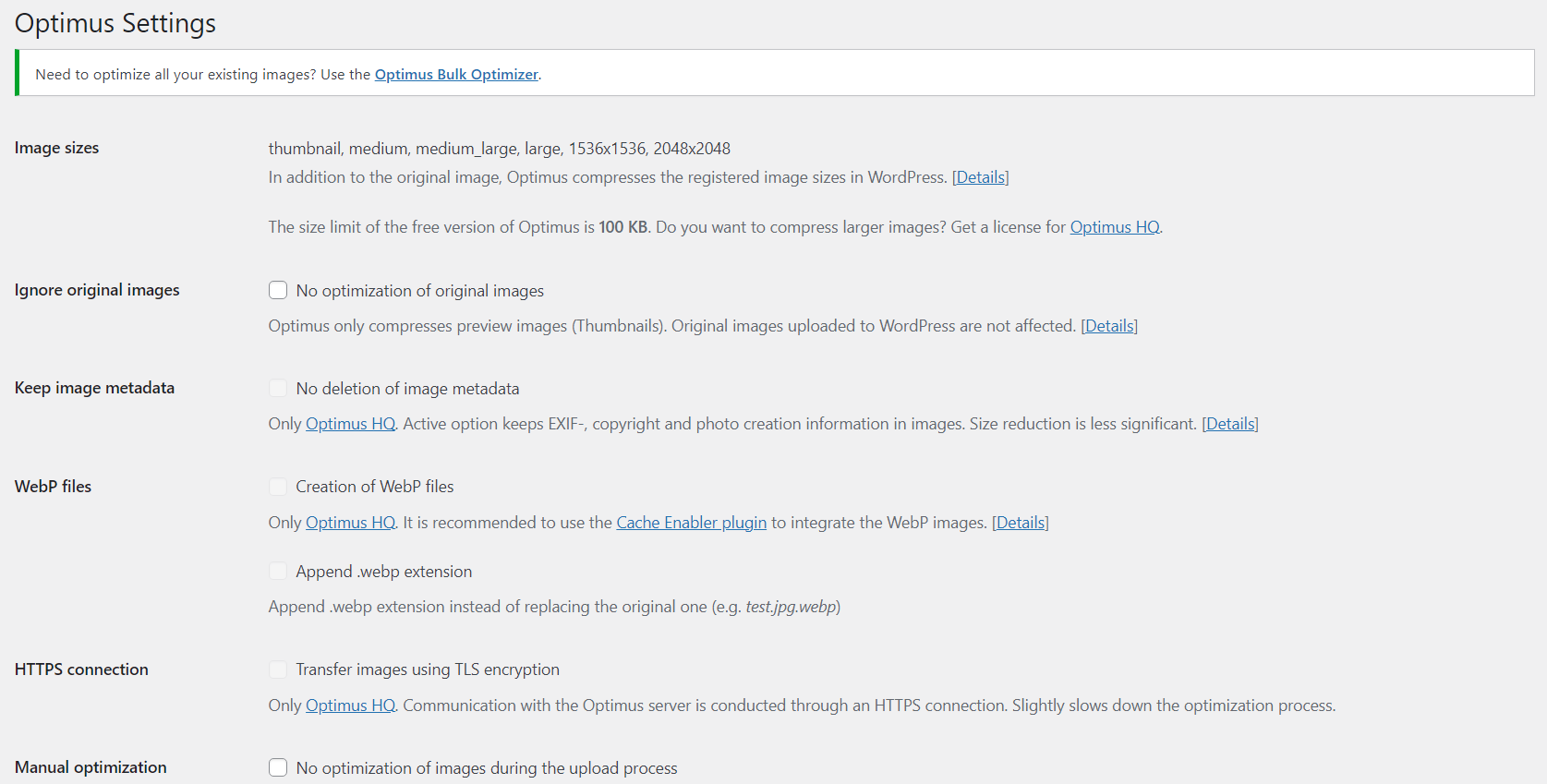Click the Details link beside image sizes description
1547x784 pixels.
[x=979, y=176]
